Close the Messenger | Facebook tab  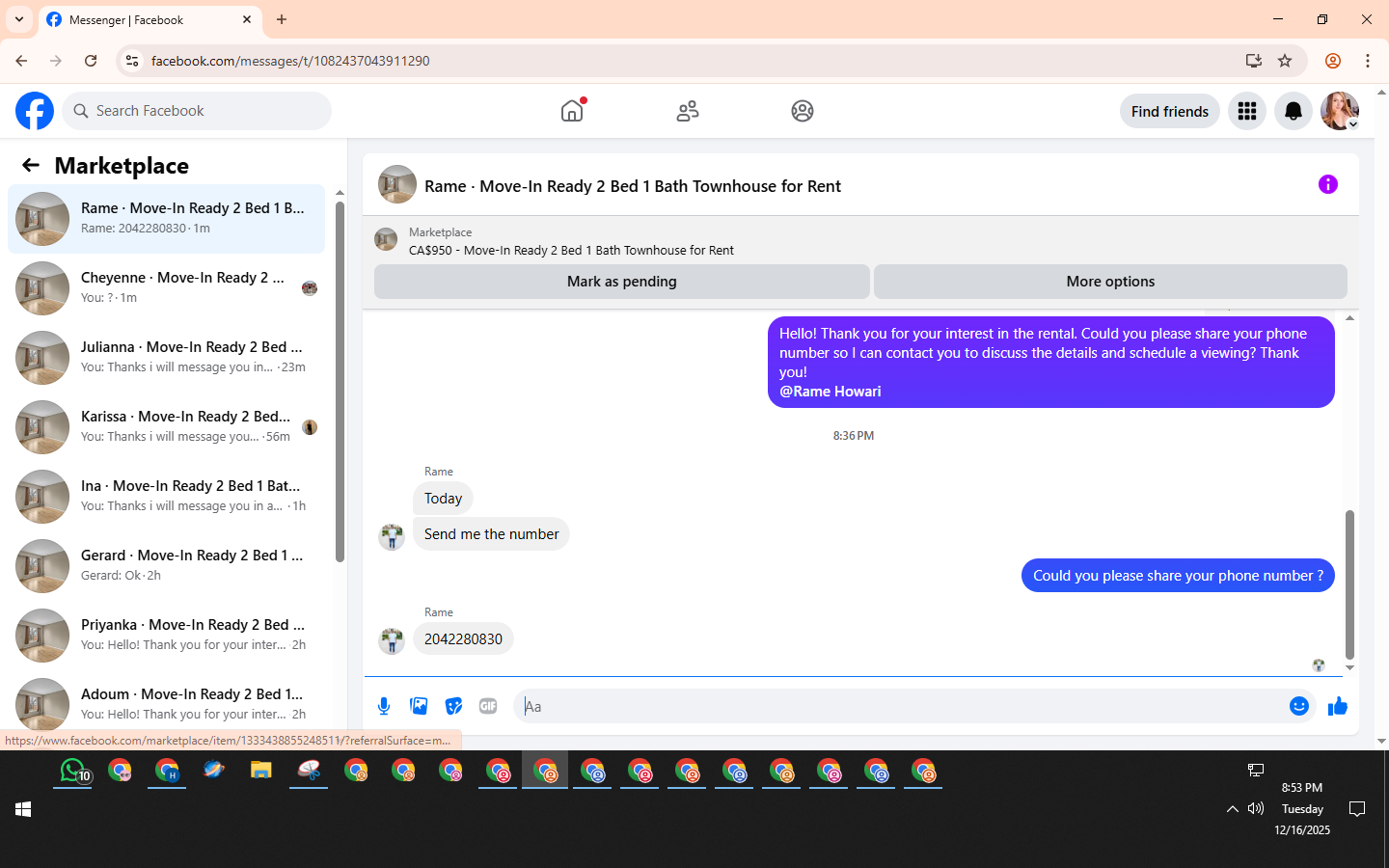(x=247, y=19)
